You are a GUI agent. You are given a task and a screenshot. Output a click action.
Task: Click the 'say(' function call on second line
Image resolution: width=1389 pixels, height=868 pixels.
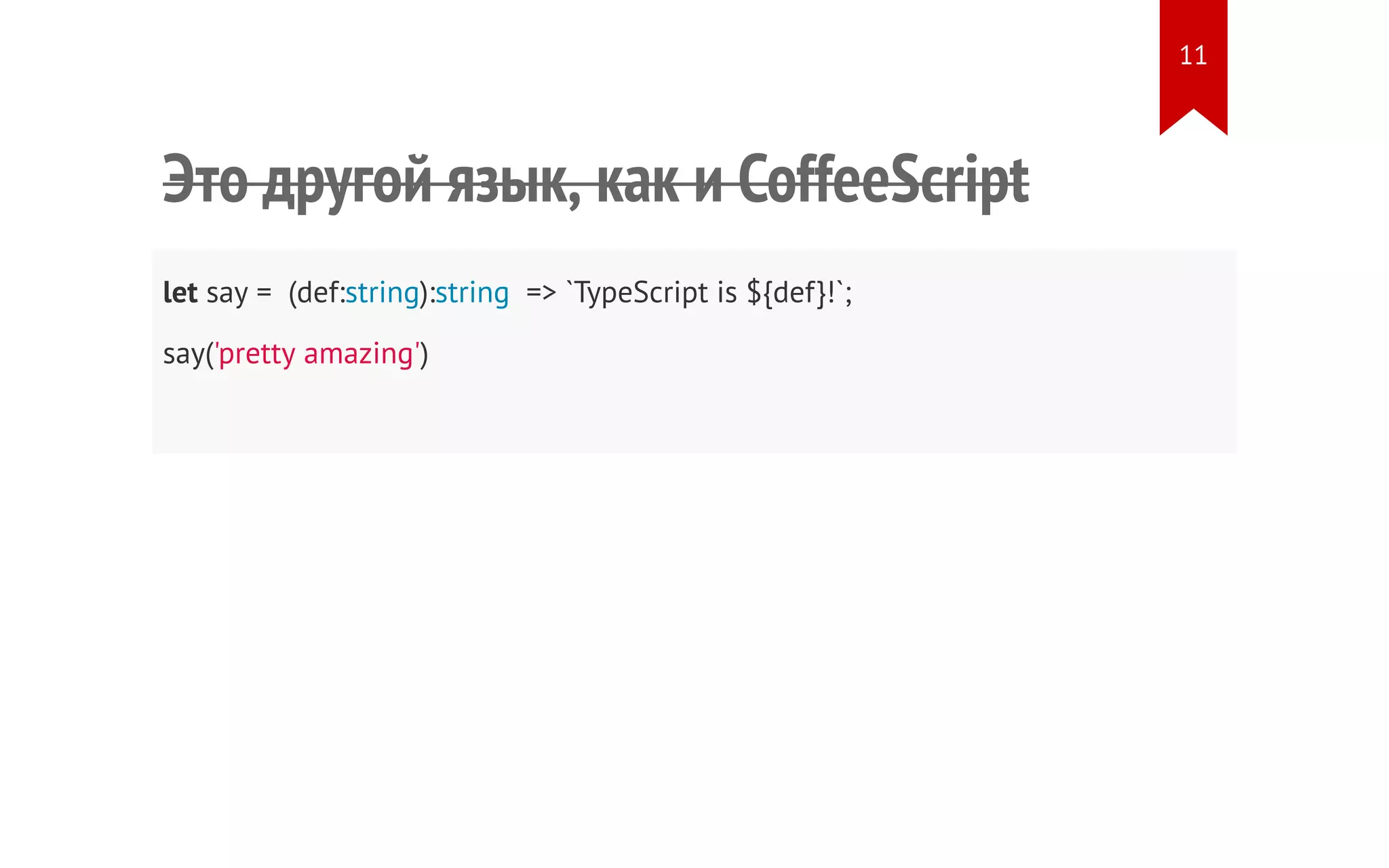tap(187, 354)
